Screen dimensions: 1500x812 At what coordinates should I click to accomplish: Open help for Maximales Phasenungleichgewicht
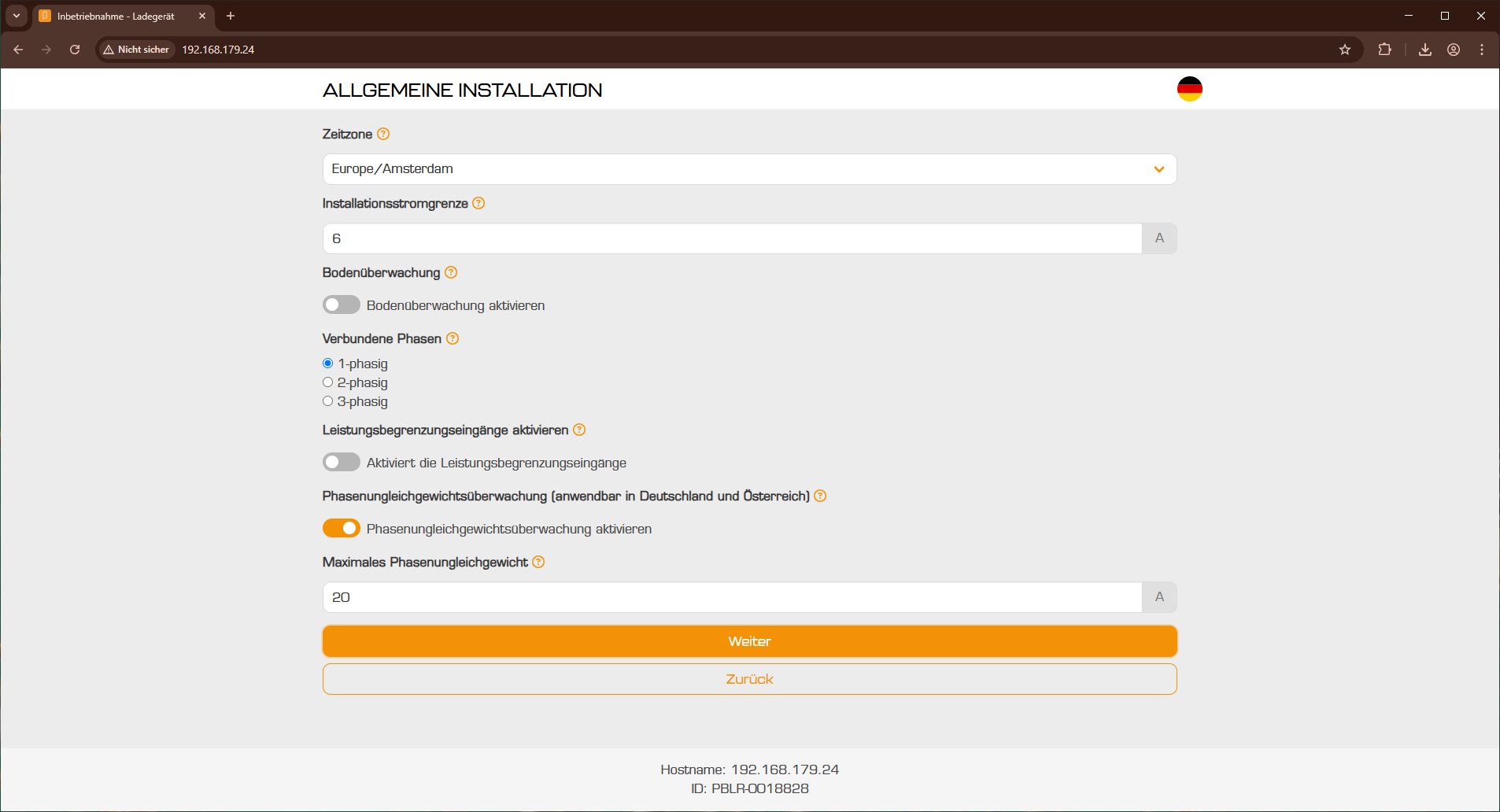click(538, 562)
